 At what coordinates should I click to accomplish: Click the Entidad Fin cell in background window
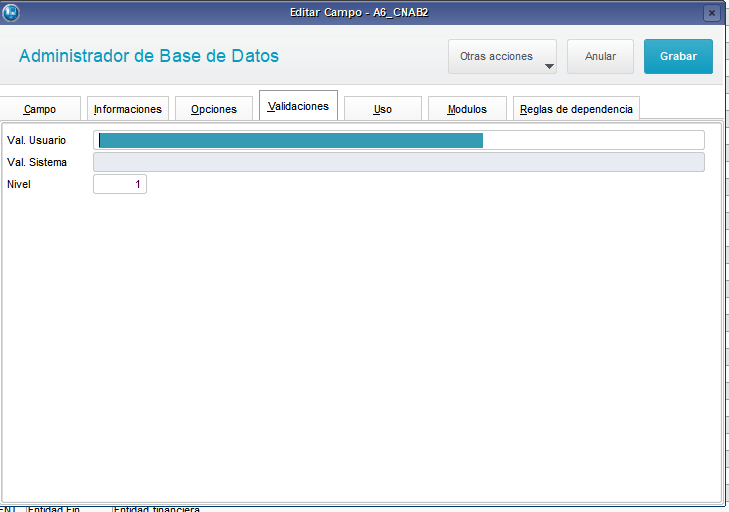[54, 509]
